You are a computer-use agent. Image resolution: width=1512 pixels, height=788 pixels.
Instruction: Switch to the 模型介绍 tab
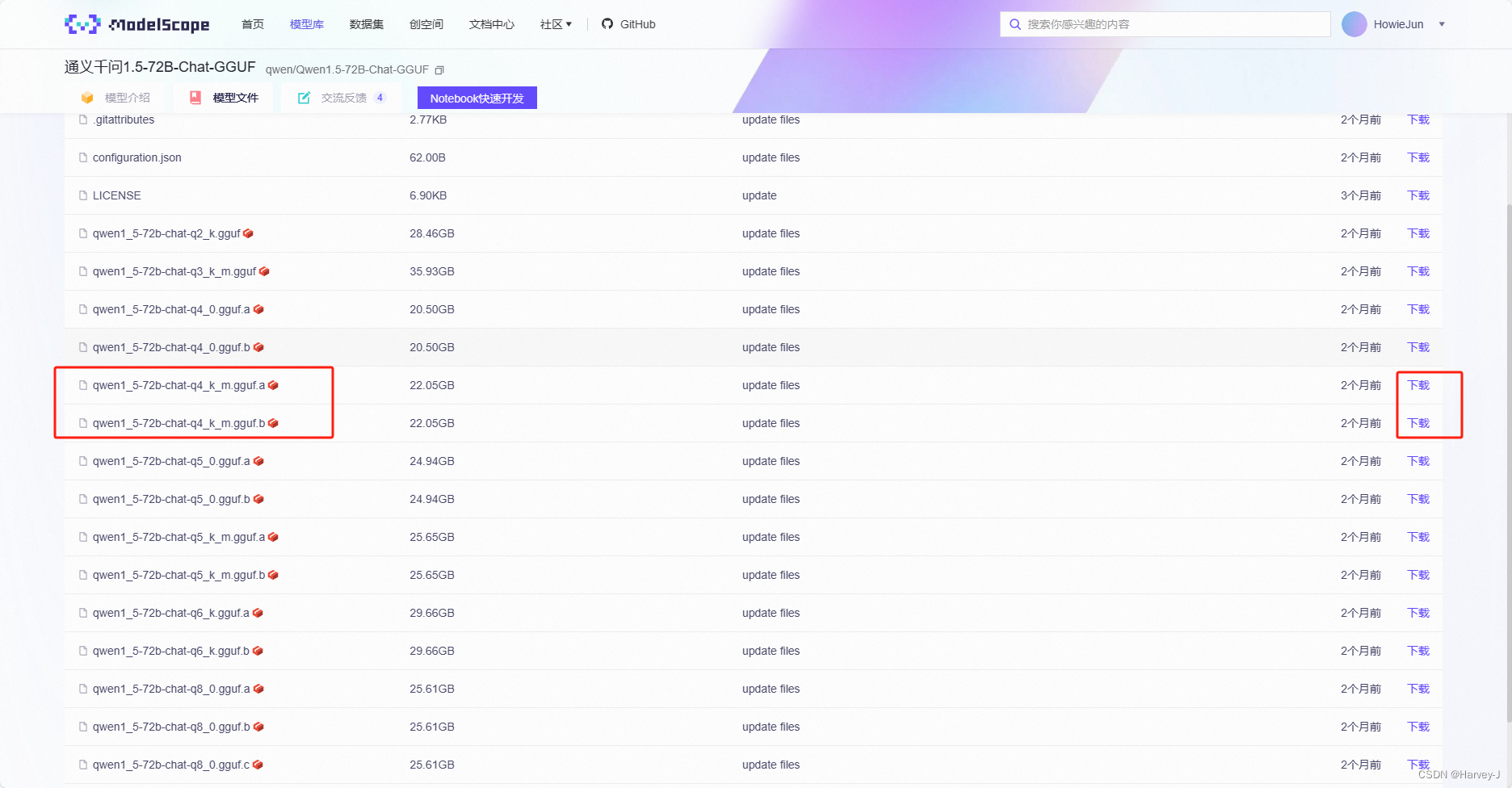[115, 98]
